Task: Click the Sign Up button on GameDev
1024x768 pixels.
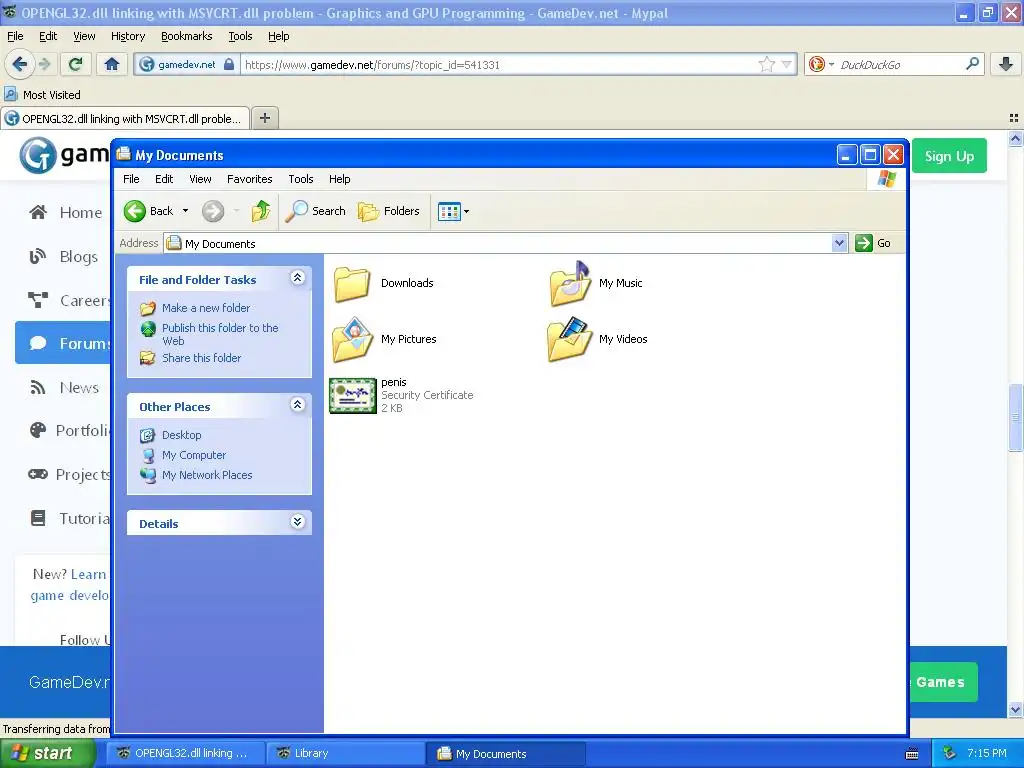Action: [949, 156]
